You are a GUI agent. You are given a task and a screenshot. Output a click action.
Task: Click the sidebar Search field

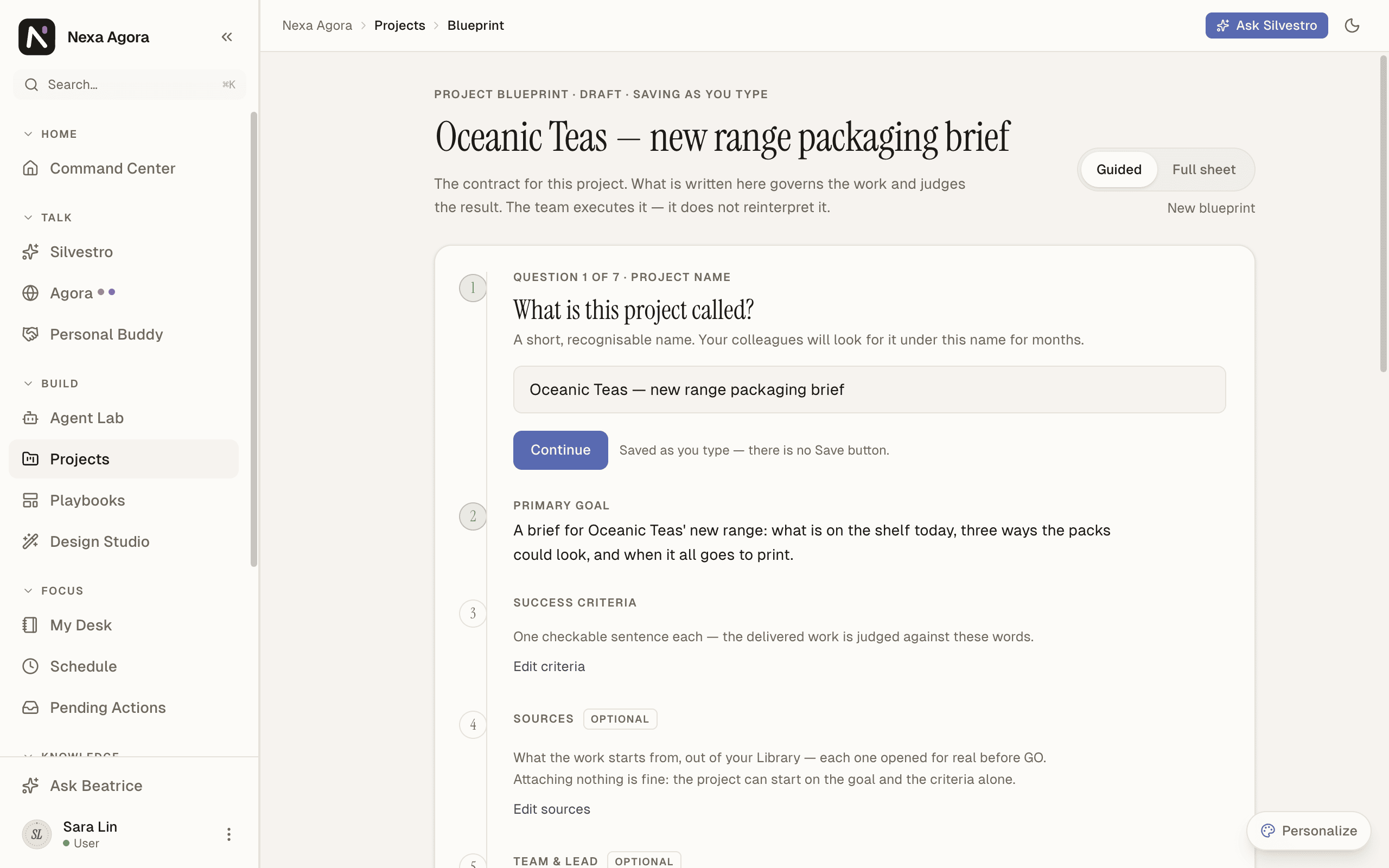130,85
